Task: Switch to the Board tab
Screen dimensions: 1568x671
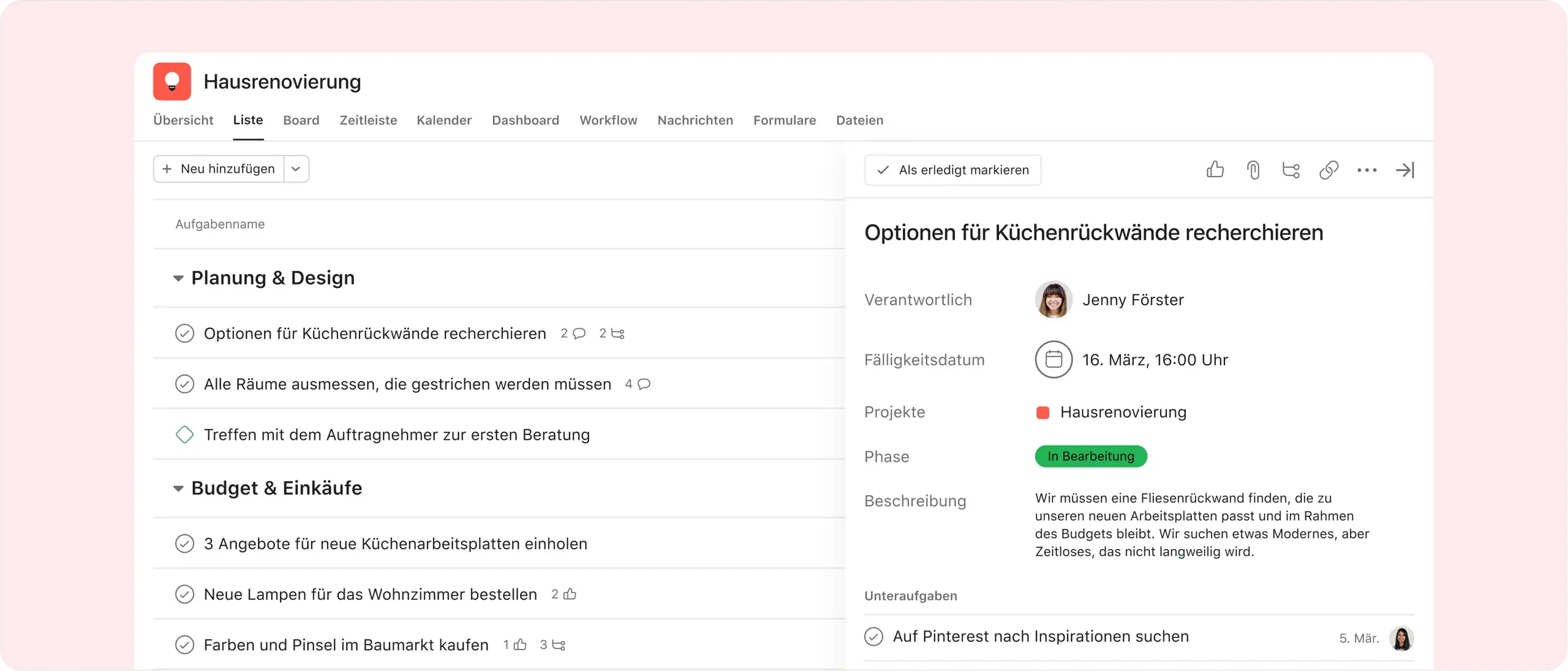Action: point(301,120)
